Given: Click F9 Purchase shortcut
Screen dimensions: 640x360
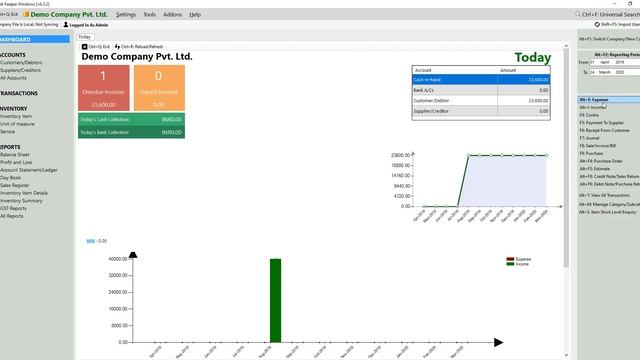Looking at the screenshot, I should [591, 153].
